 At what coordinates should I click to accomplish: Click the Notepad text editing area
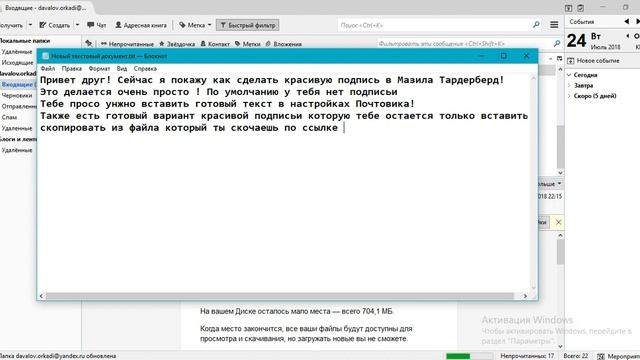coord(284,182)
